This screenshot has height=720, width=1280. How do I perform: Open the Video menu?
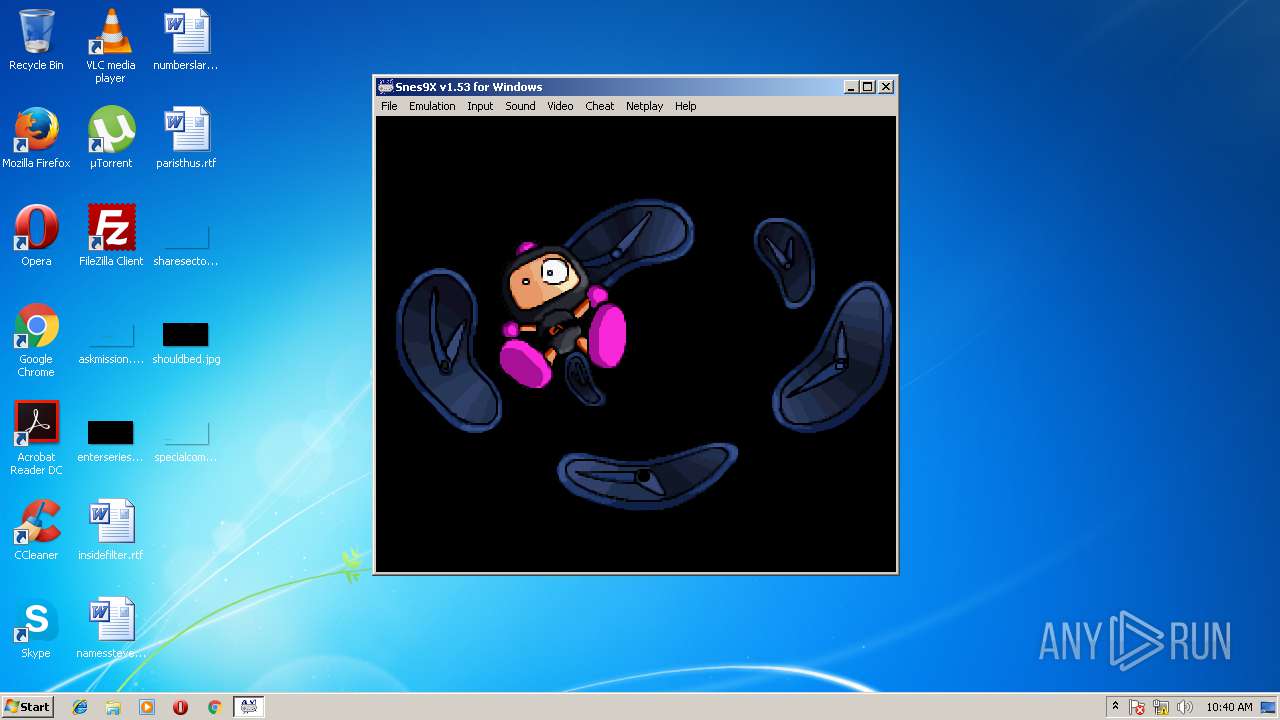560,106
